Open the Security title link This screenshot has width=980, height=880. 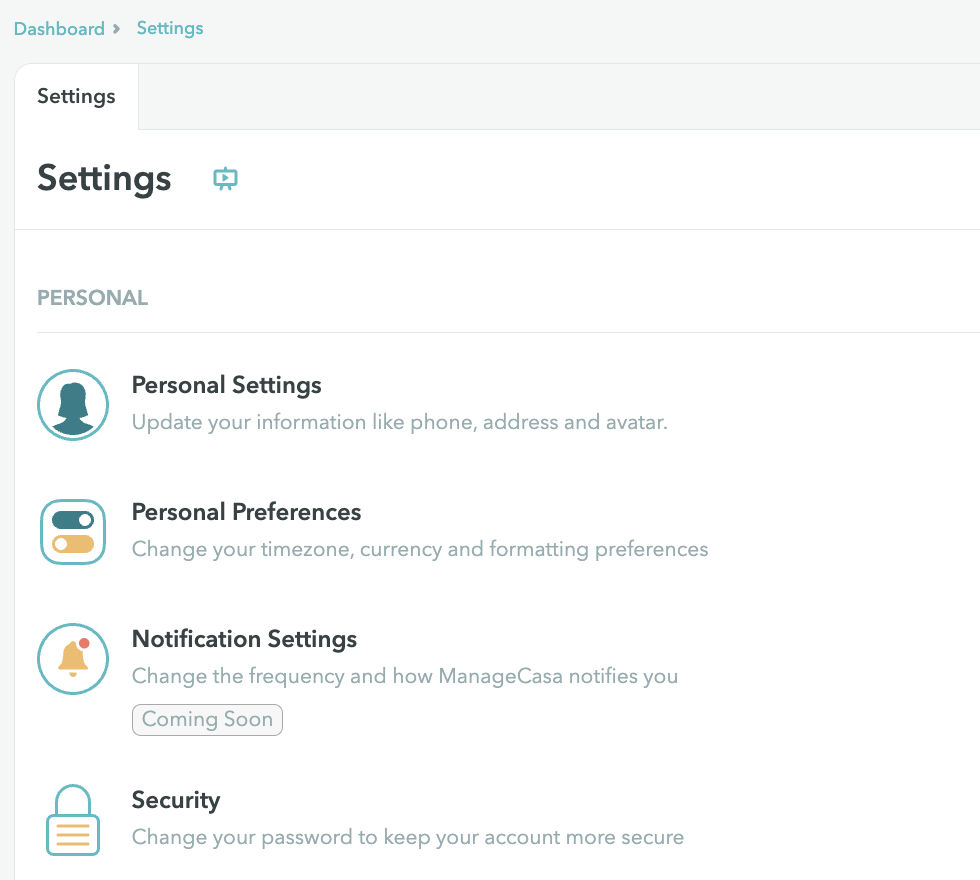pos(176,800)
